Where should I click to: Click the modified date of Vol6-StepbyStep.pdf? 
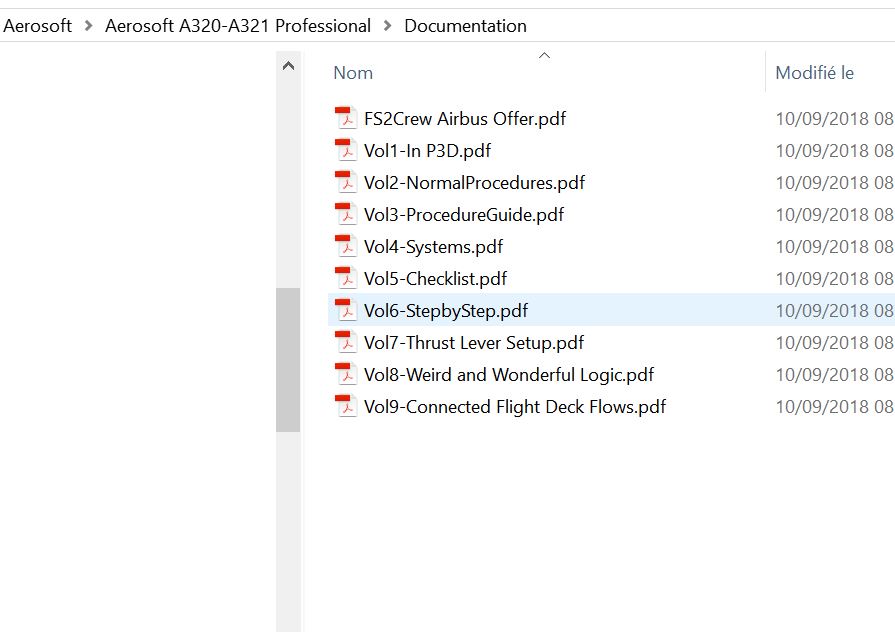[x=834, y=311]
